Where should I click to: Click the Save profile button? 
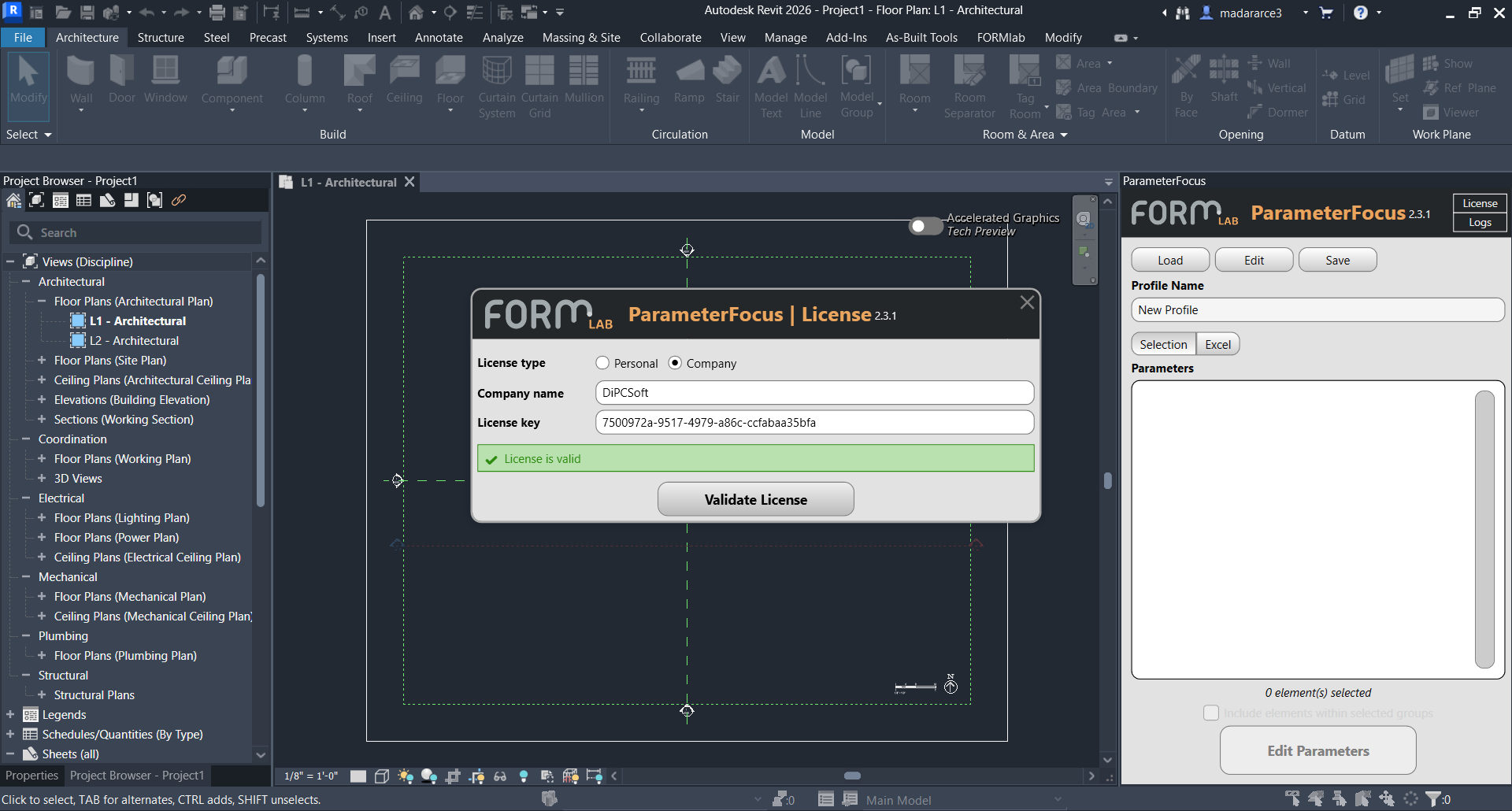pyautogui.click(x=1337, y=260)
